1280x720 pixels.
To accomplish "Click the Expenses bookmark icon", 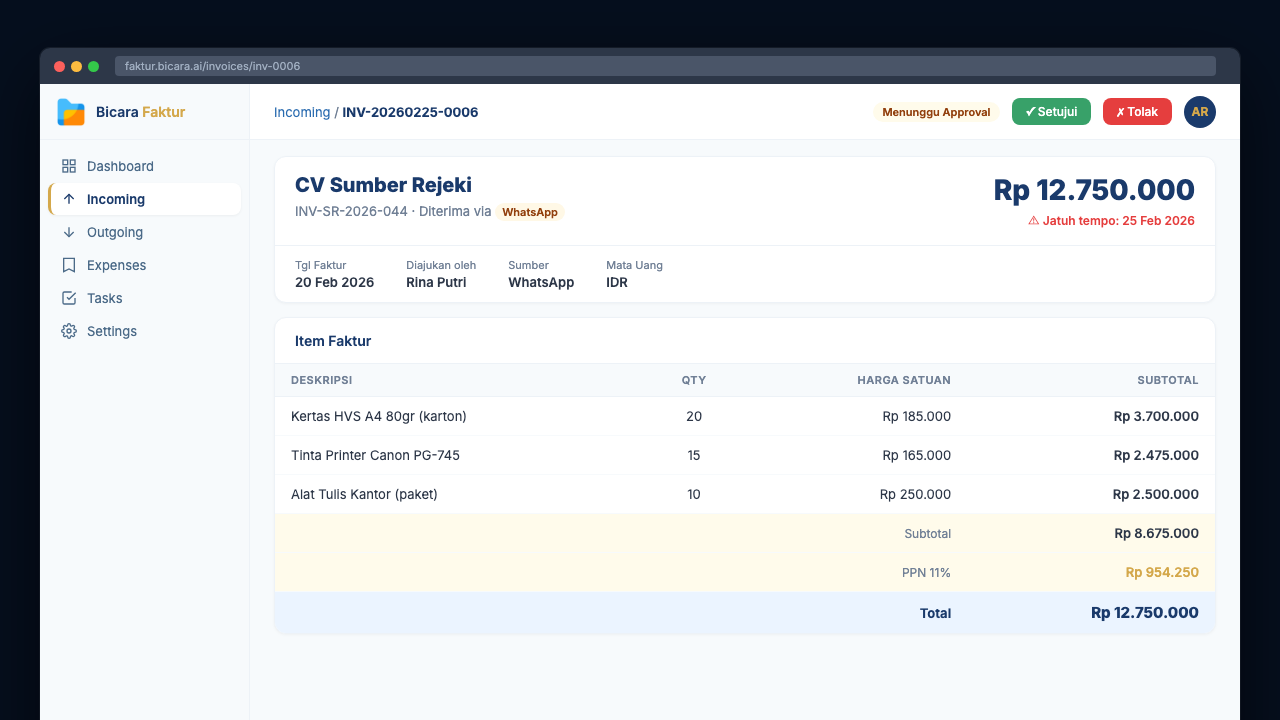I will 69,265.
